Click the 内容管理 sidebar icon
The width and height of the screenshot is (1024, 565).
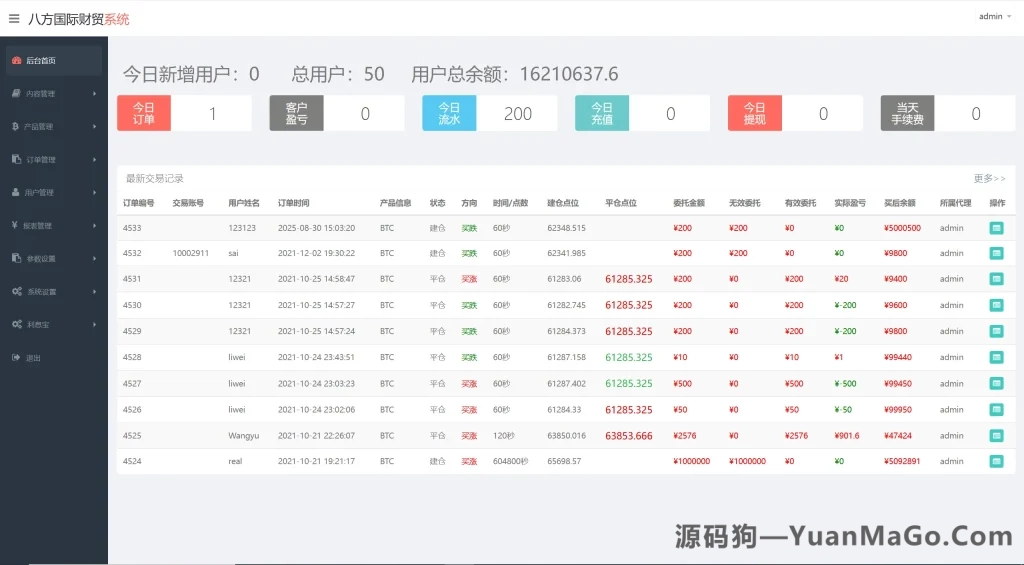[x=16, y=93]
